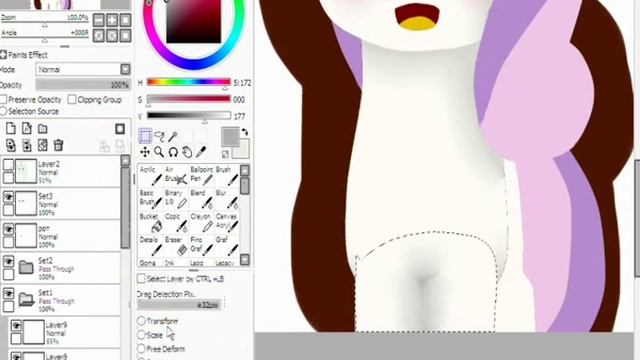Select the Scale radio button
Image resolution: width=640 pixels, height=360 pixels.
141,335
